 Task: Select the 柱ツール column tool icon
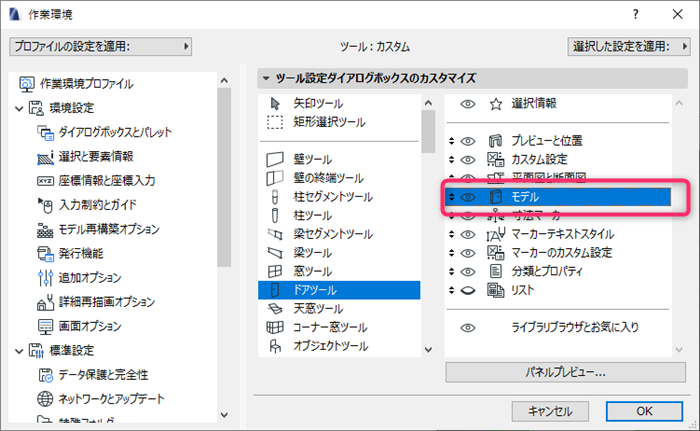tap(275, 215)
